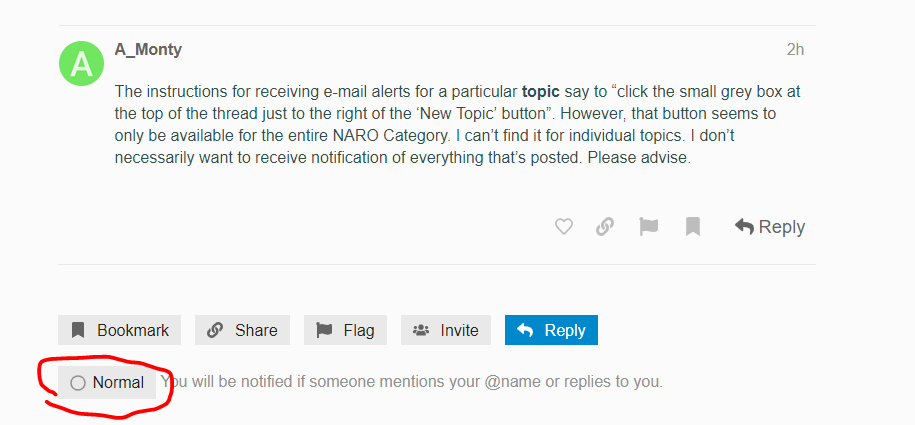
Task: Click the bold word topic in post
Action: (541, 92)
